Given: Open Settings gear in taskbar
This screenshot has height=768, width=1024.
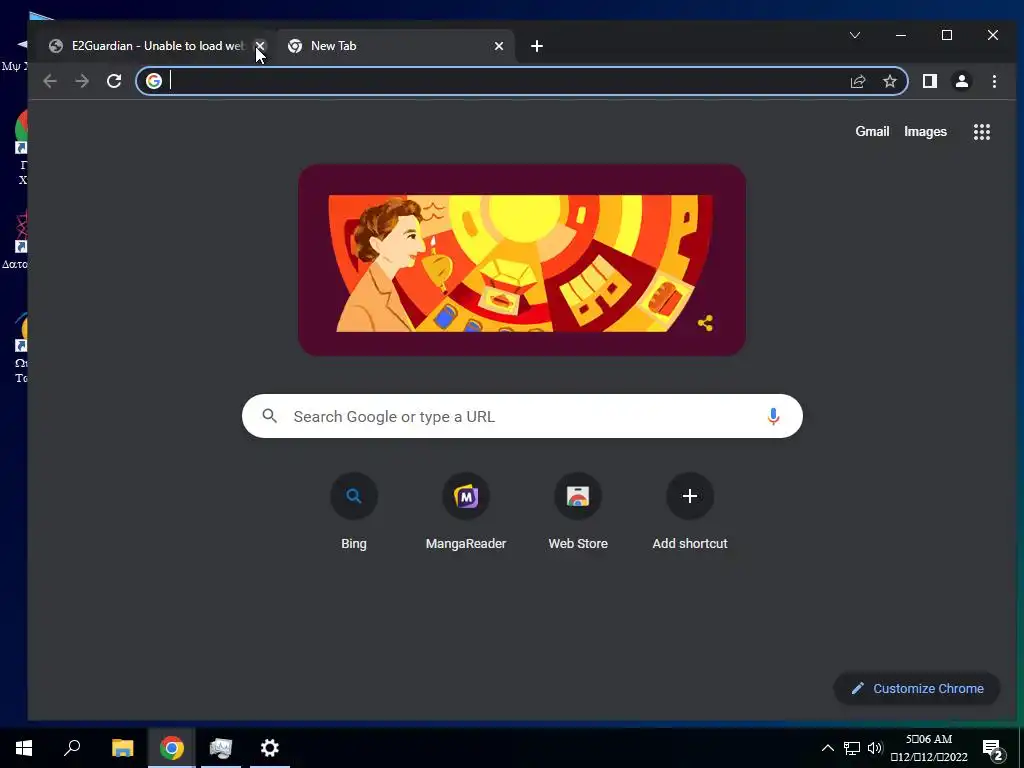Looking at the screenshot, I should 270,748.
